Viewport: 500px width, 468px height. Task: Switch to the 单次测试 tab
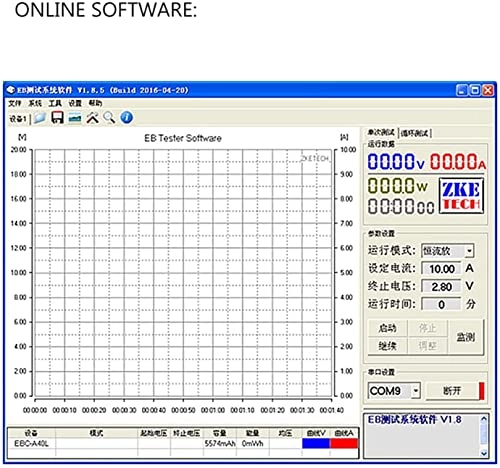381,133
